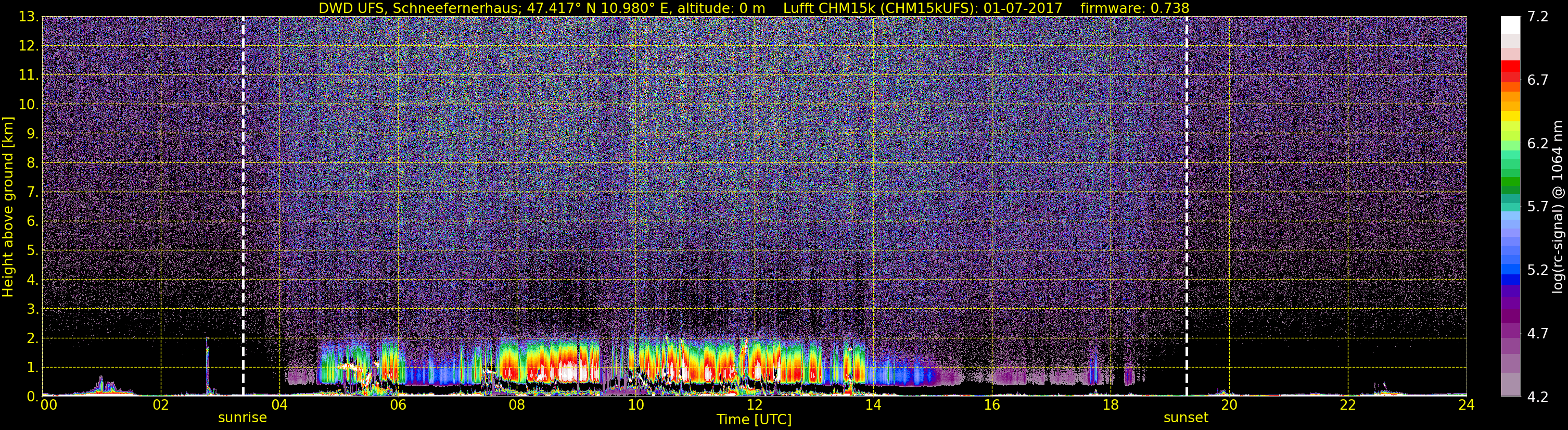Click the white dashed sunset marker line
Image resolution: width=1568 pixels, height=430 pixels.
1187,206
